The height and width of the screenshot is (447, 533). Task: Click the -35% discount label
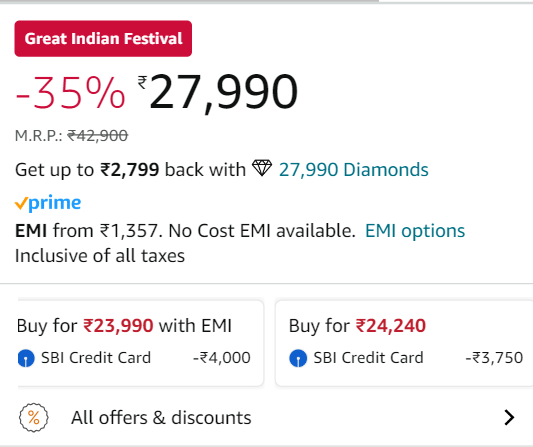70,93
